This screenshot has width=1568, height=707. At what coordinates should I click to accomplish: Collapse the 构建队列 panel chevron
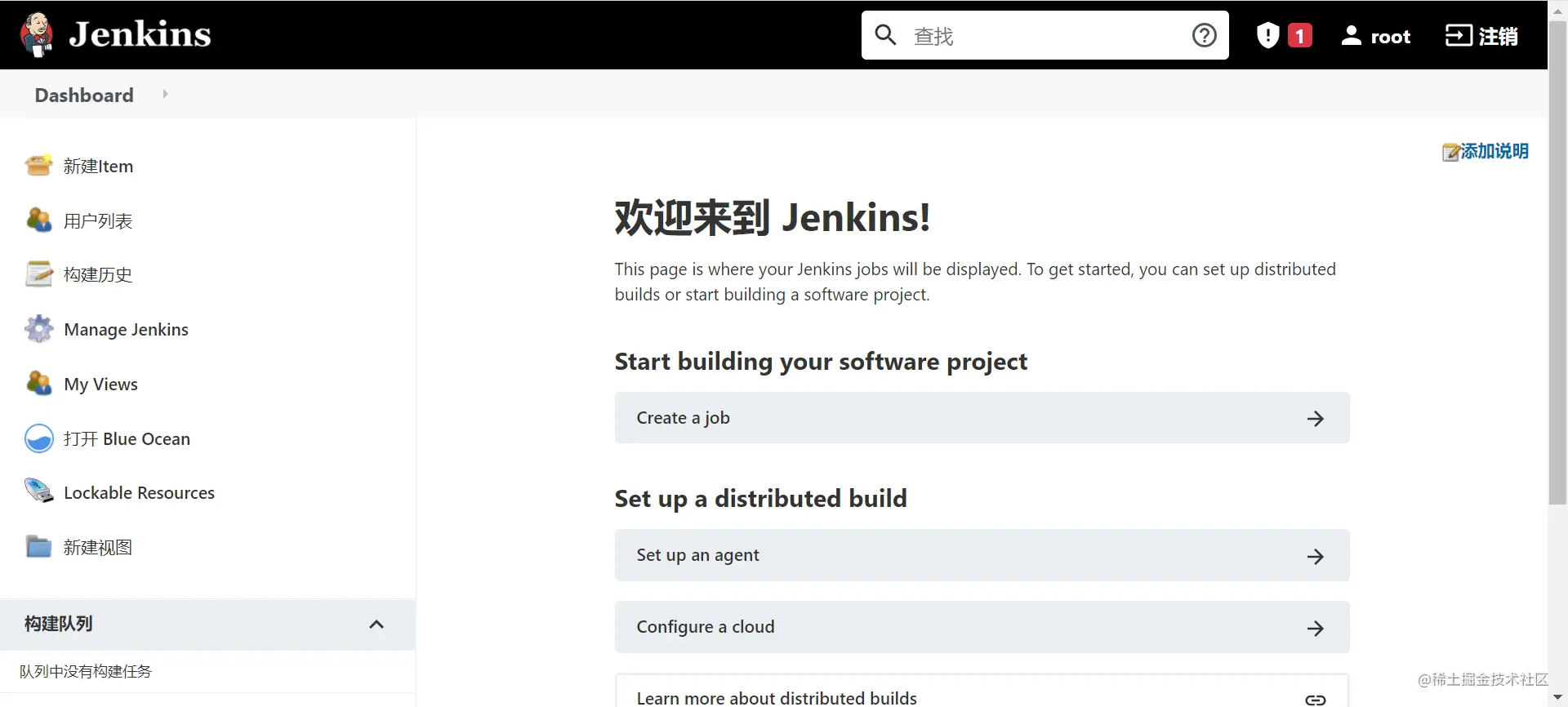point(376,625)
